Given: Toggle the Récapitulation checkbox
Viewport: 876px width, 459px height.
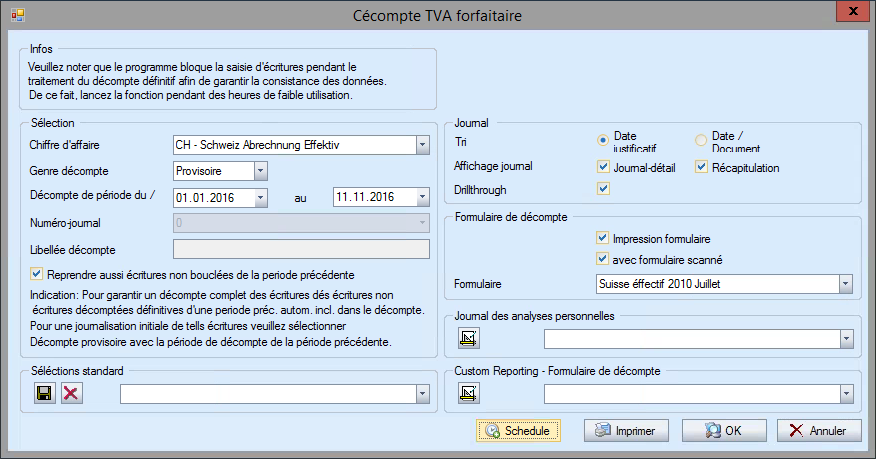Looking at the screenshot, I should (702, 167).
